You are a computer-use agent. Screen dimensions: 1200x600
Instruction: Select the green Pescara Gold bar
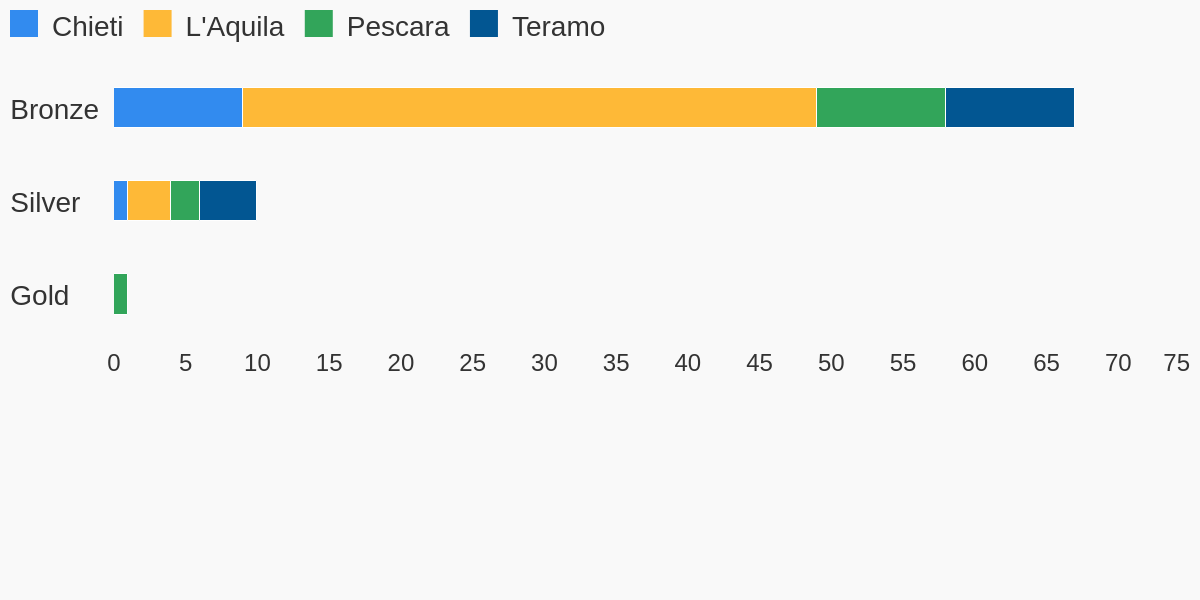coord(121,294)
